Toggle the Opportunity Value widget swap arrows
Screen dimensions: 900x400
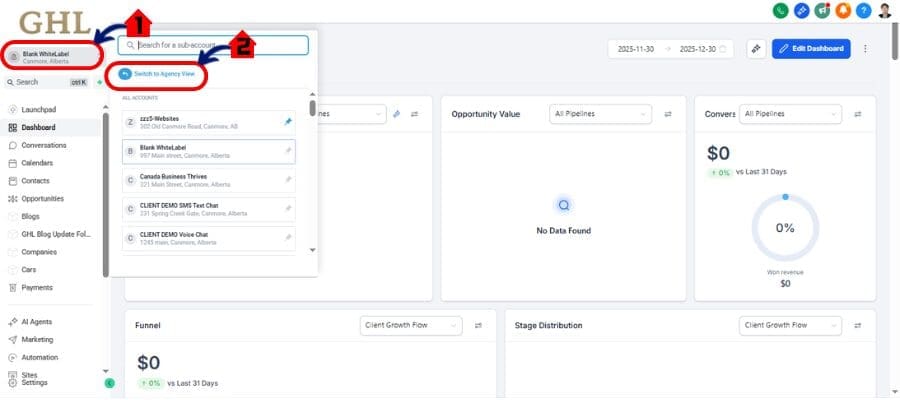pyautogui.click(x=668, y=114)
